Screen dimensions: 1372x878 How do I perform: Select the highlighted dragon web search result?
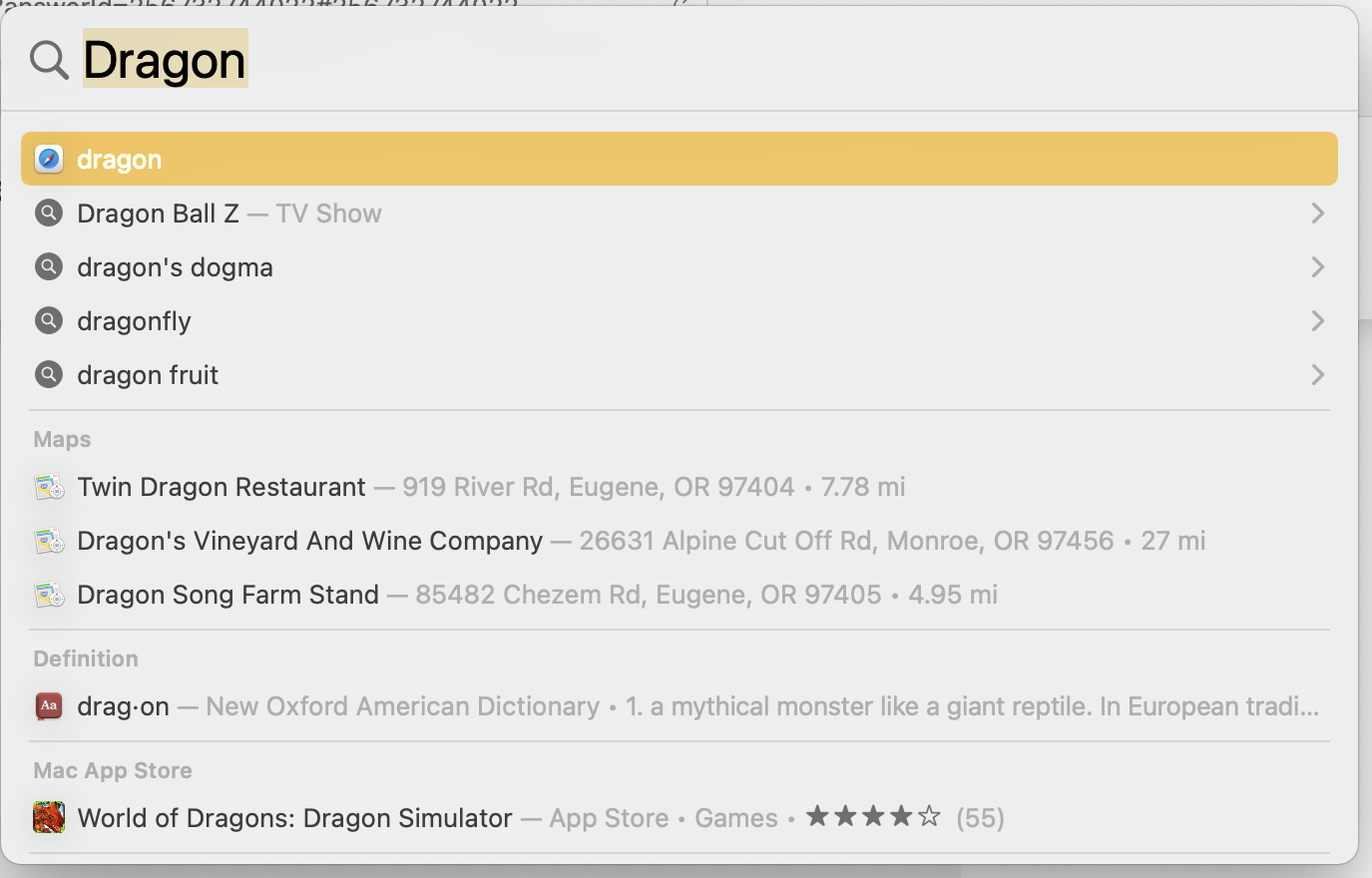pos(680,159)
